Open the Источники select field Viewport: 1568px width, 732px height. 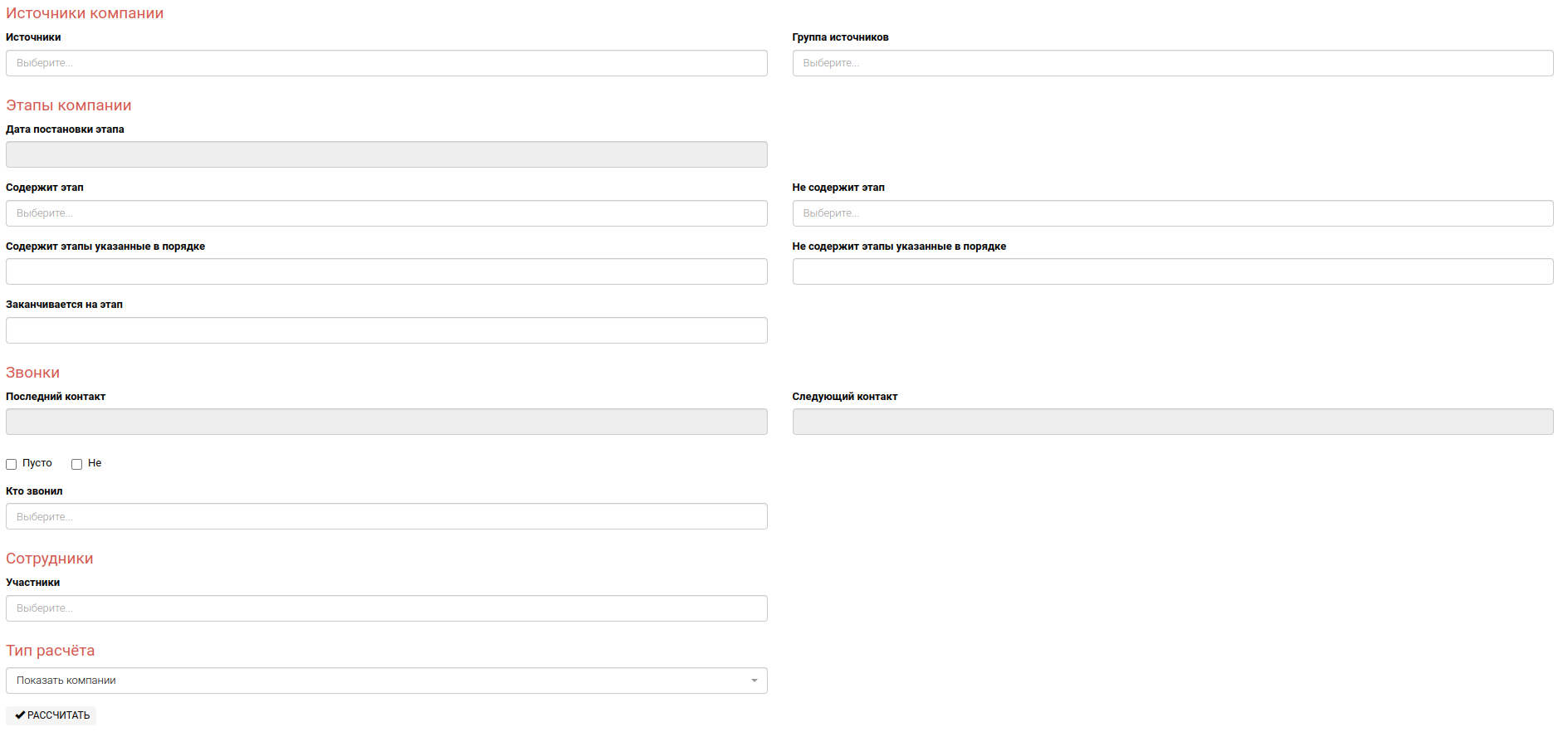click(x=386, y=63)
